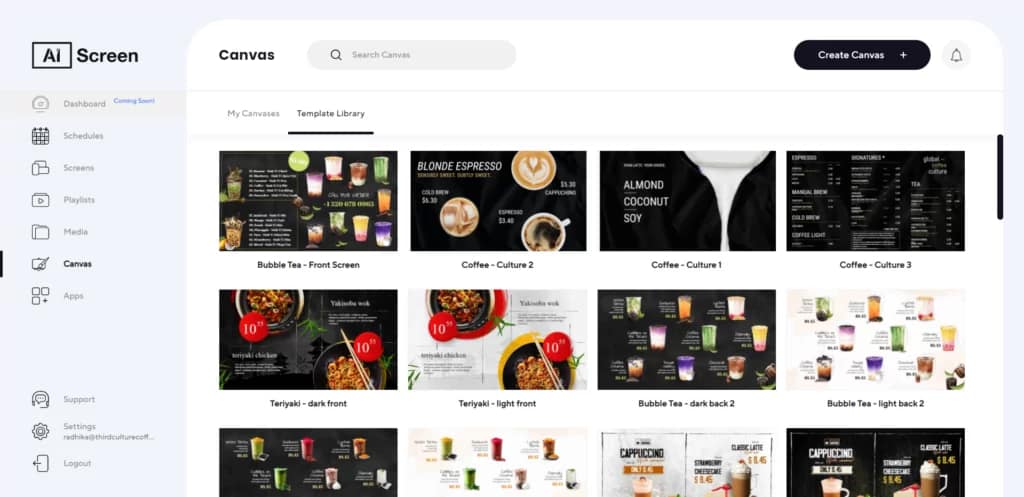Screen dimensions: 1024x497
Task: Select the Media folder icon
Action: pyautogui.click(x=40, y=232)
